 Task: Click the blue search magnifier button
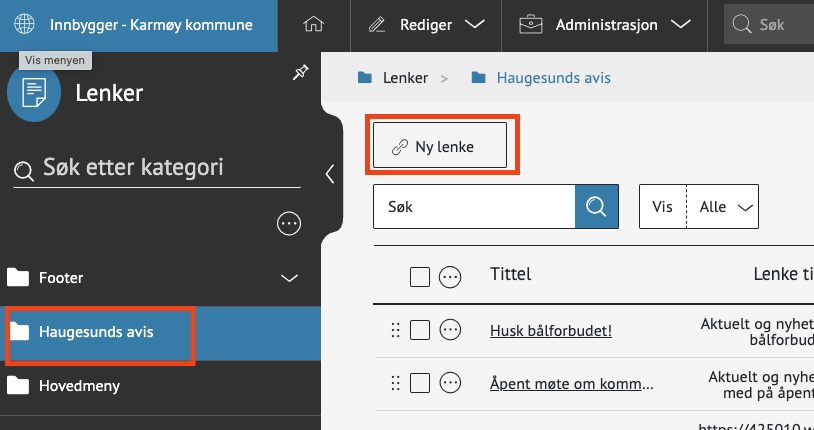pos(596,206)
